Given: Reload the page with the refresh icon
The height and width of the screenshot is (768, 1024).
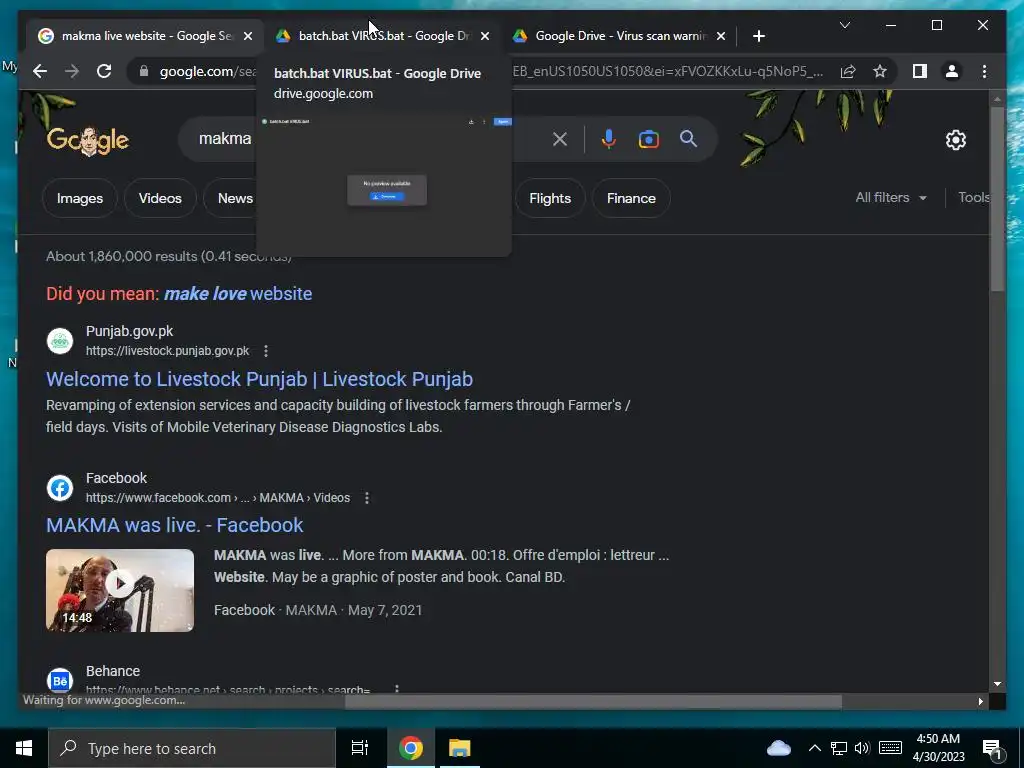Looking at the screenshot, I should tap(104, 71).
